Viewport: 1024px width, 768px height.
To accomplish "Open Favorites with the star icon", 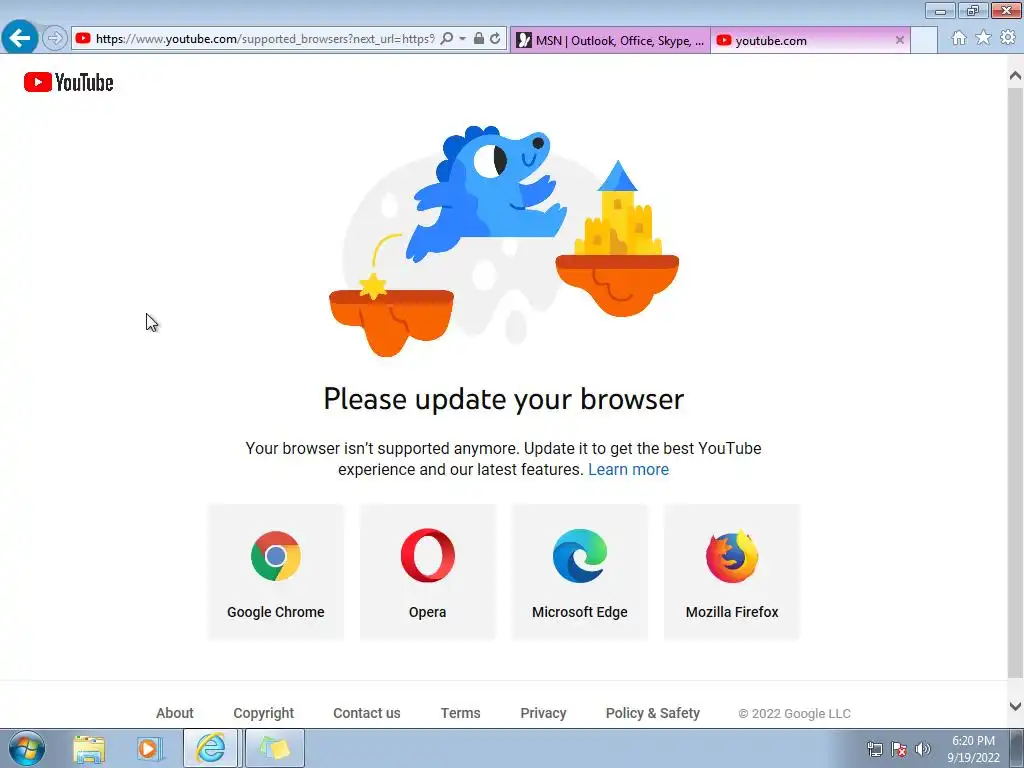I will pyautogui.click(x=983, y=38).
